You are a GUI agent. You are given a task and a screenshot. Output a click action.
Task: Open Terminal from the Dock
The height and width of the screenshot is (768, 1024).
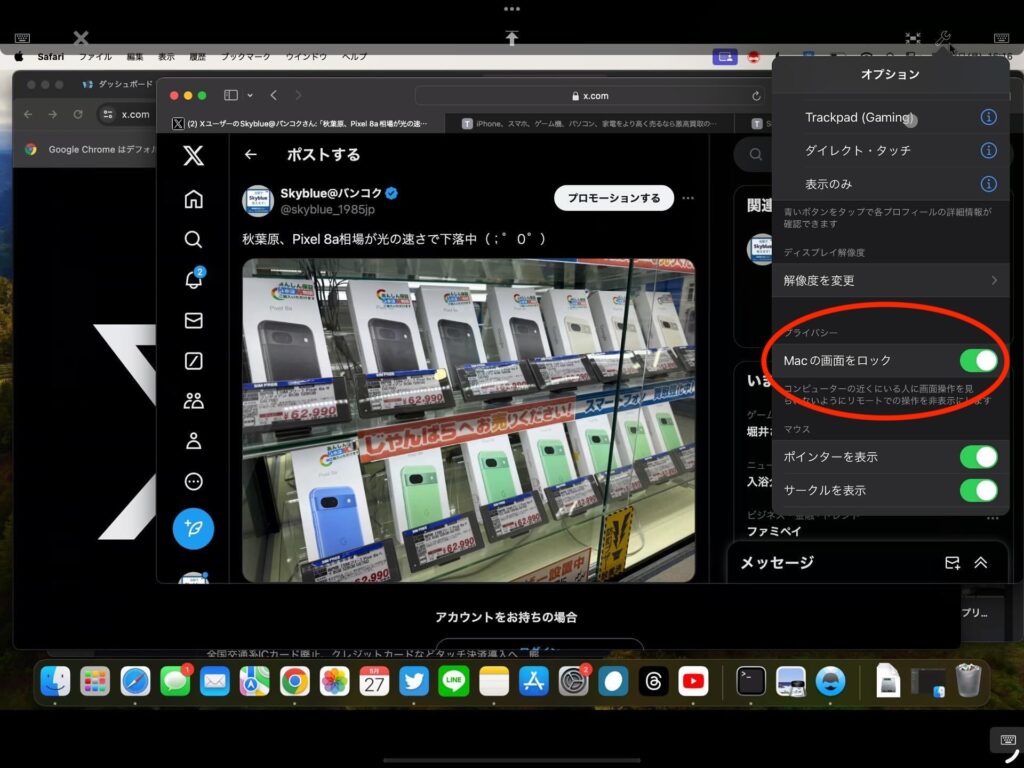tap(751, 682)
